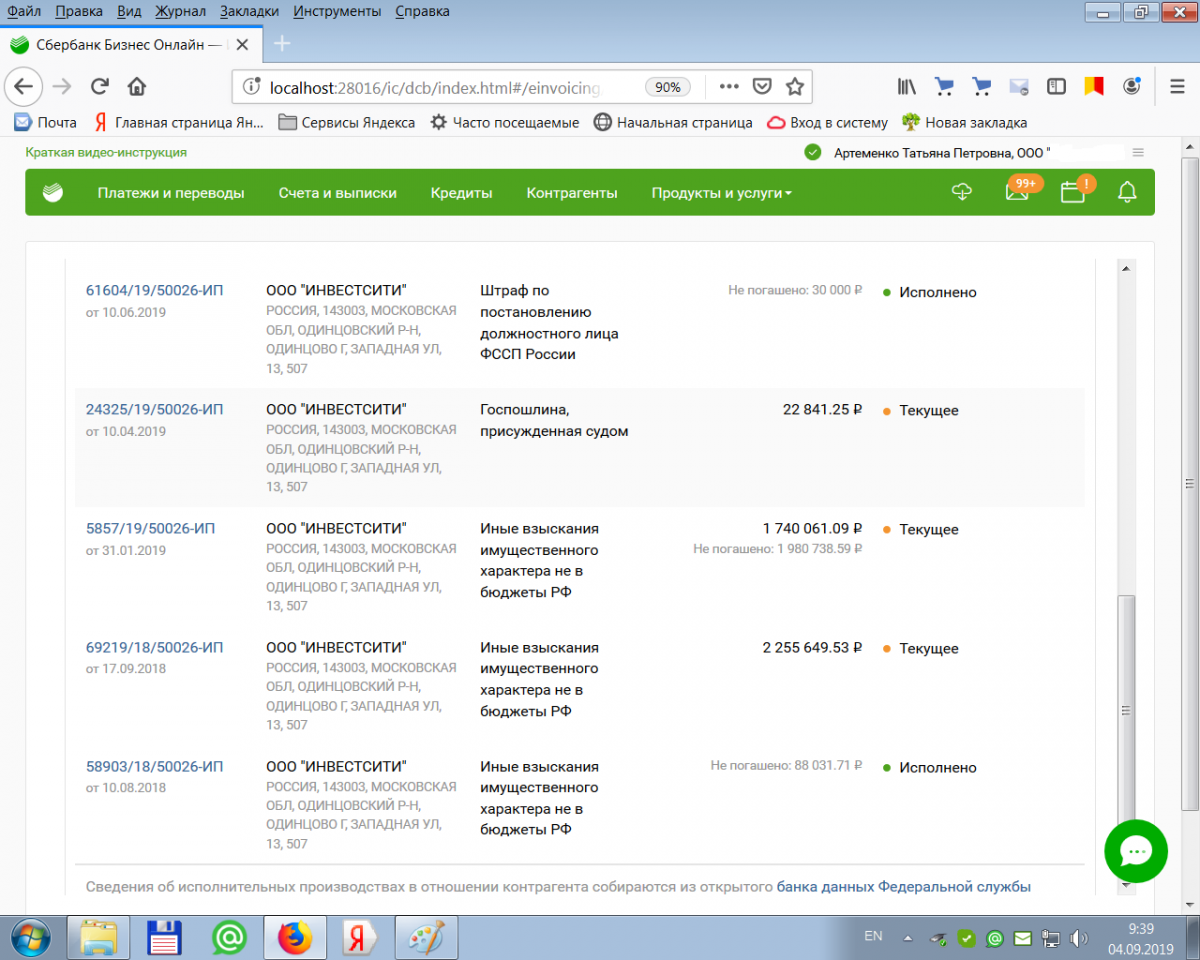Go back with the browser back arrow
1200x960 pixels.
click(x=24, y=87)
